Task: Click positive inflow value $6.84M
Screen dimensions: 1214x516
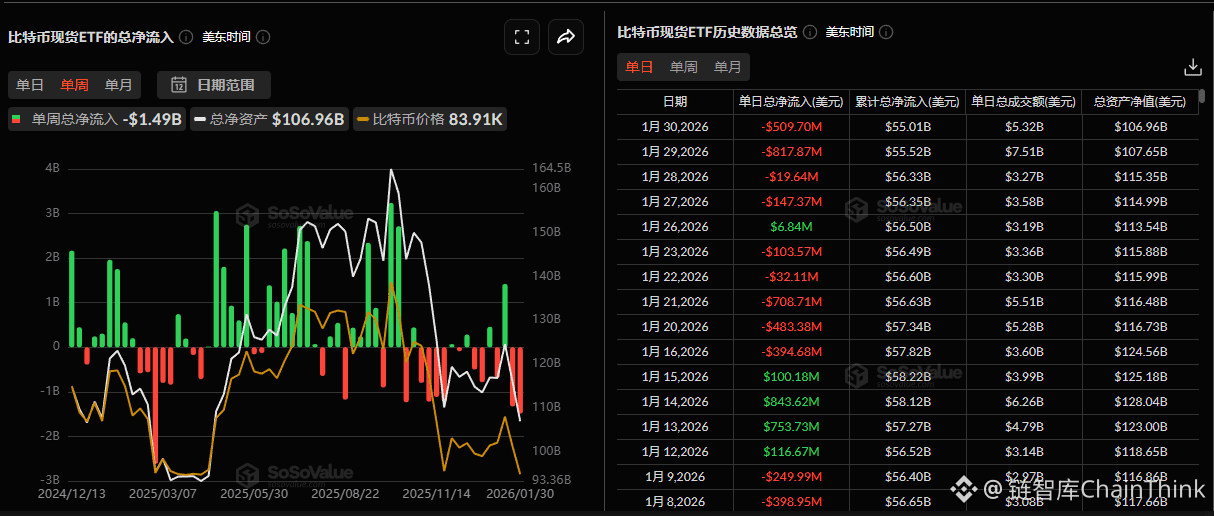Action: pyautogui.click(x=791, y=227)
